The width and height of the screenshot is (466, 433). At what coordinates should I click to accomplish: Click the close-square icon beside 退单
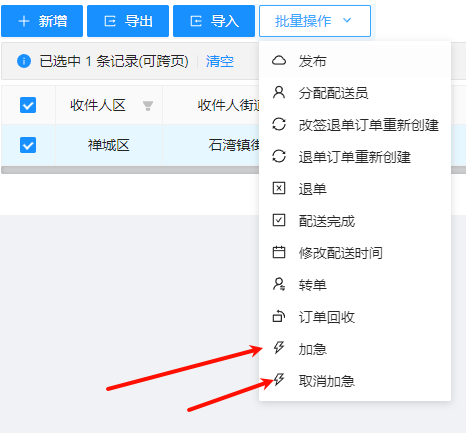click(x=279, y=188)
